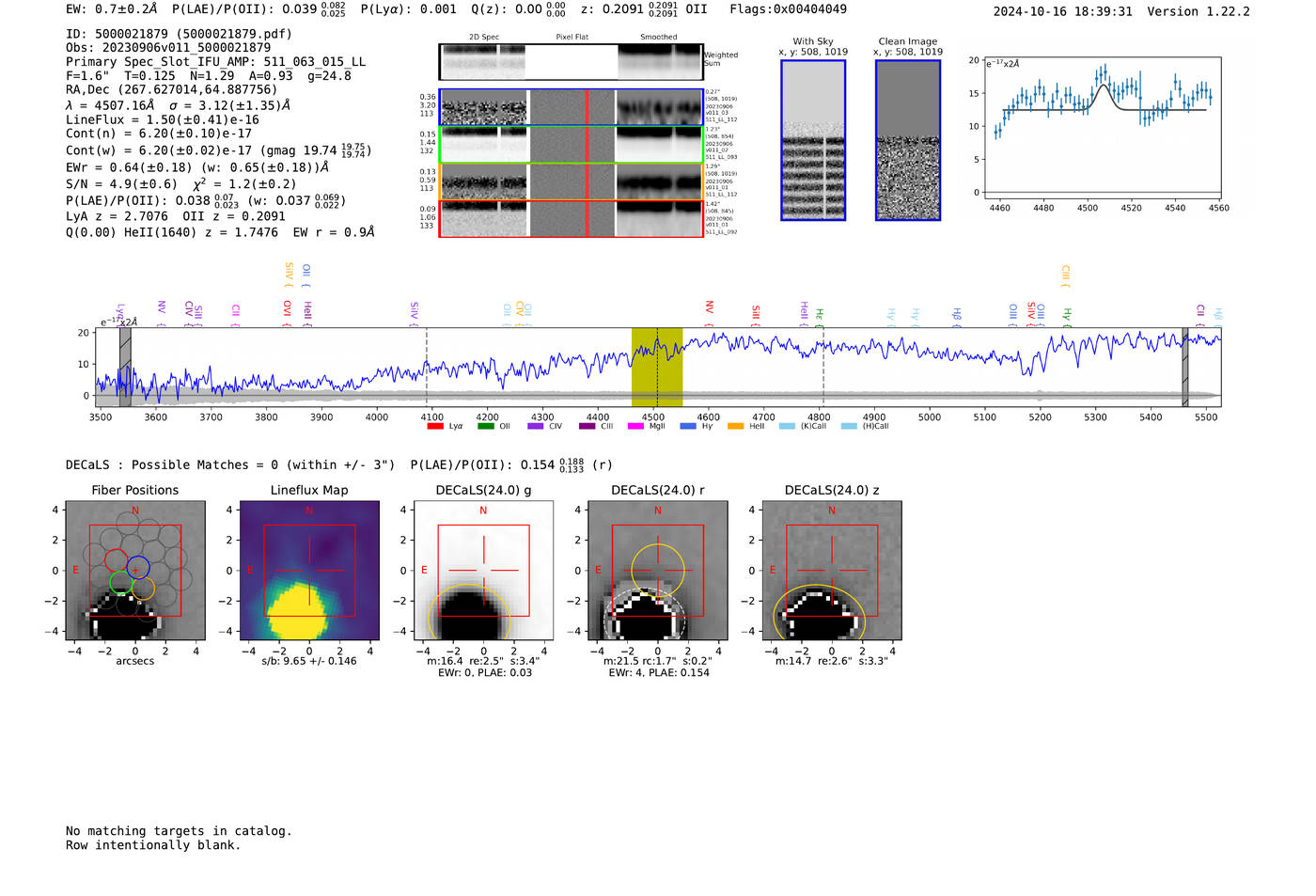Click the 'No matching targets in catalog.' text
The image size is (1316, 896).
coord(179,831)
